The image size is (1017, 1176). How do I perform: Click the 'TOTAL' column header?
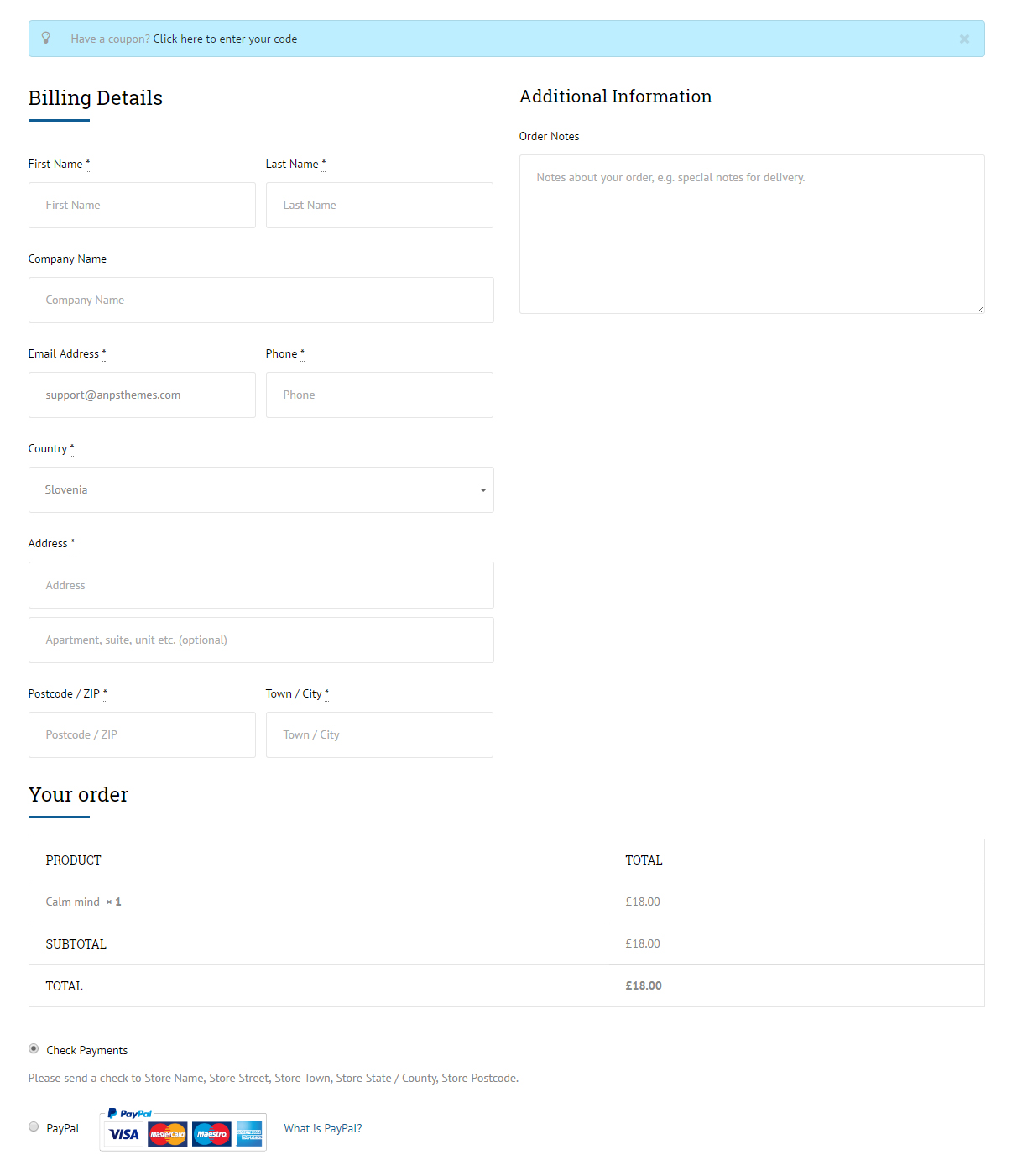644,860
